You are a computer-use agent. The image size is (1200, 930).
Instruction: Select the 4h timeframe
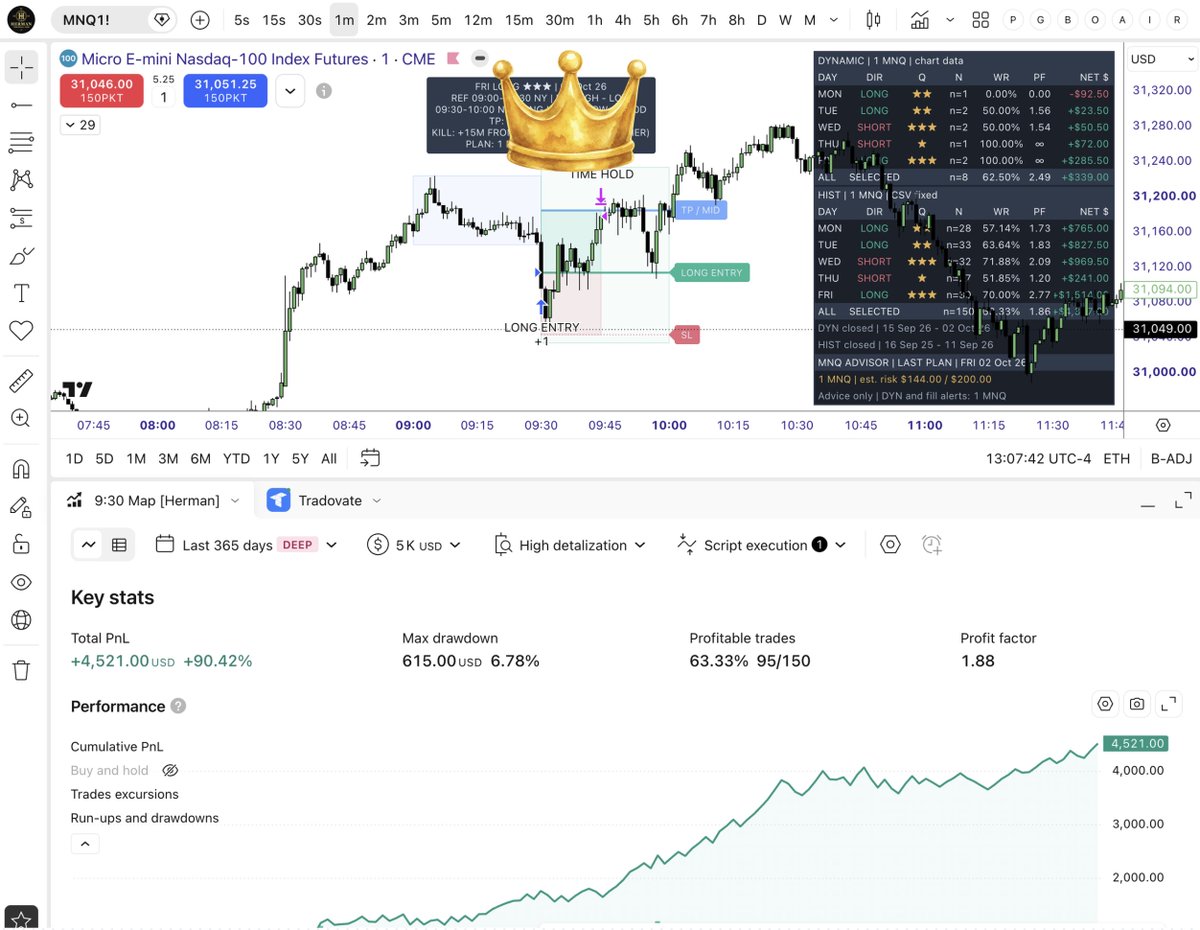pyautogui.click(x=623, y=20)
